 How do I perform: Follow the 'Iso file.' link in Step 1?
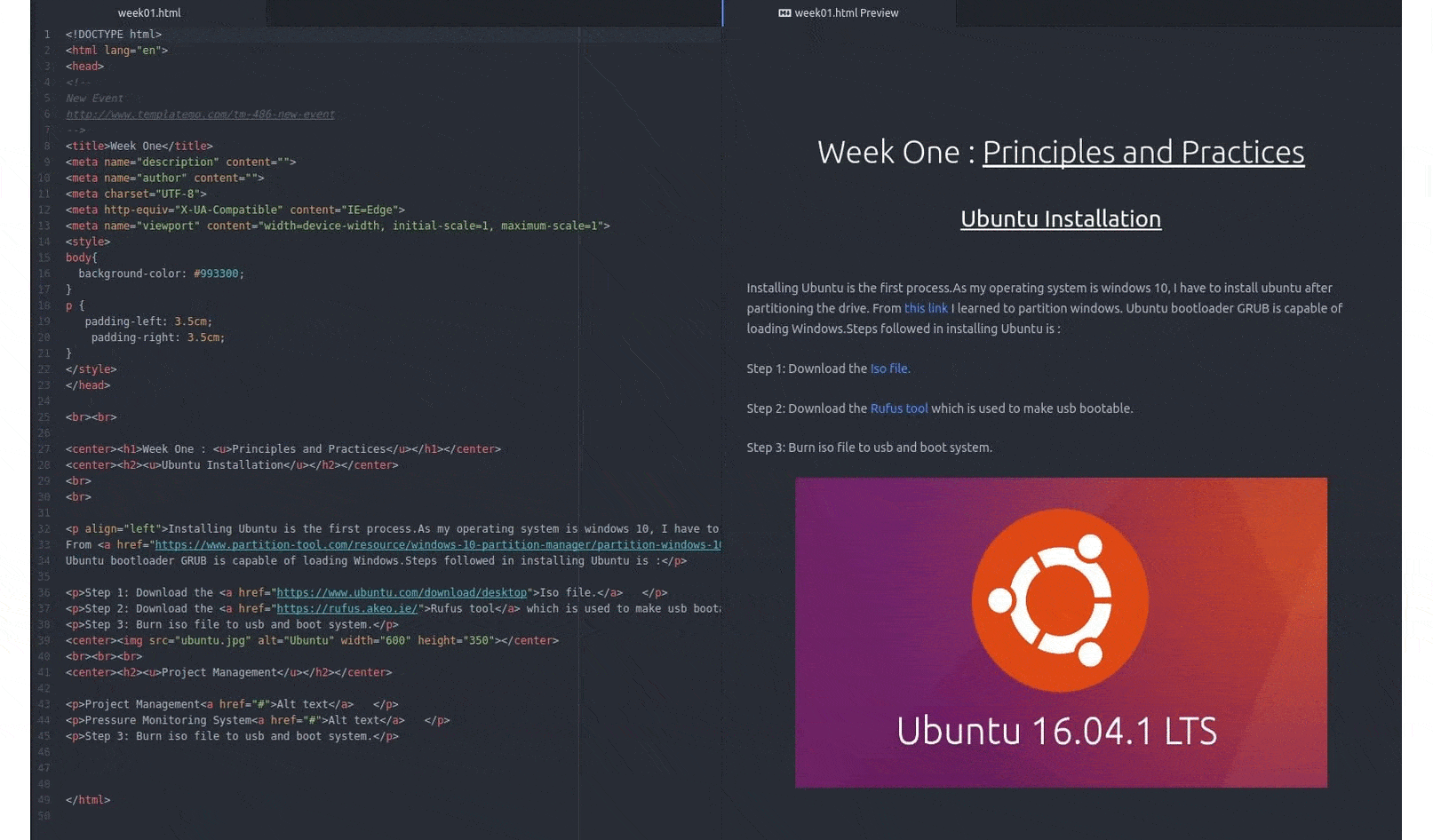click(890, 368)
